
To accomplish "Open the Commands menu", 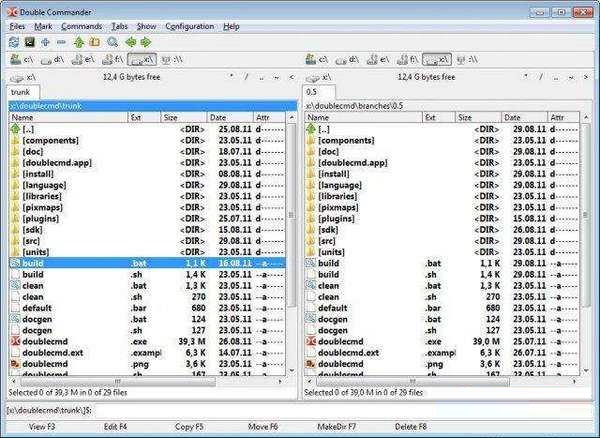I will [82, 26].
